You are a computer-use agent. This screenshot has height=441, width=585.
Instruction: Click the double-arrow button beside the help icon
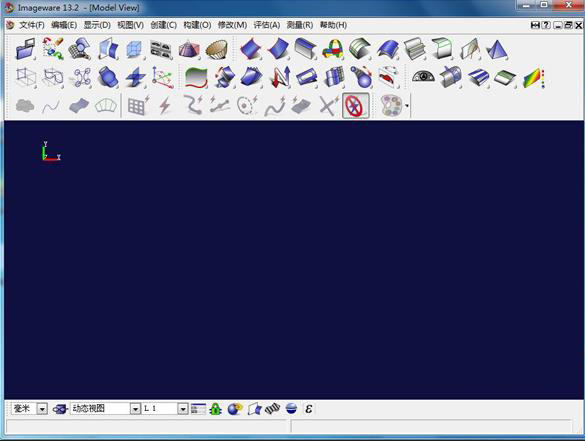coord(535,25)
